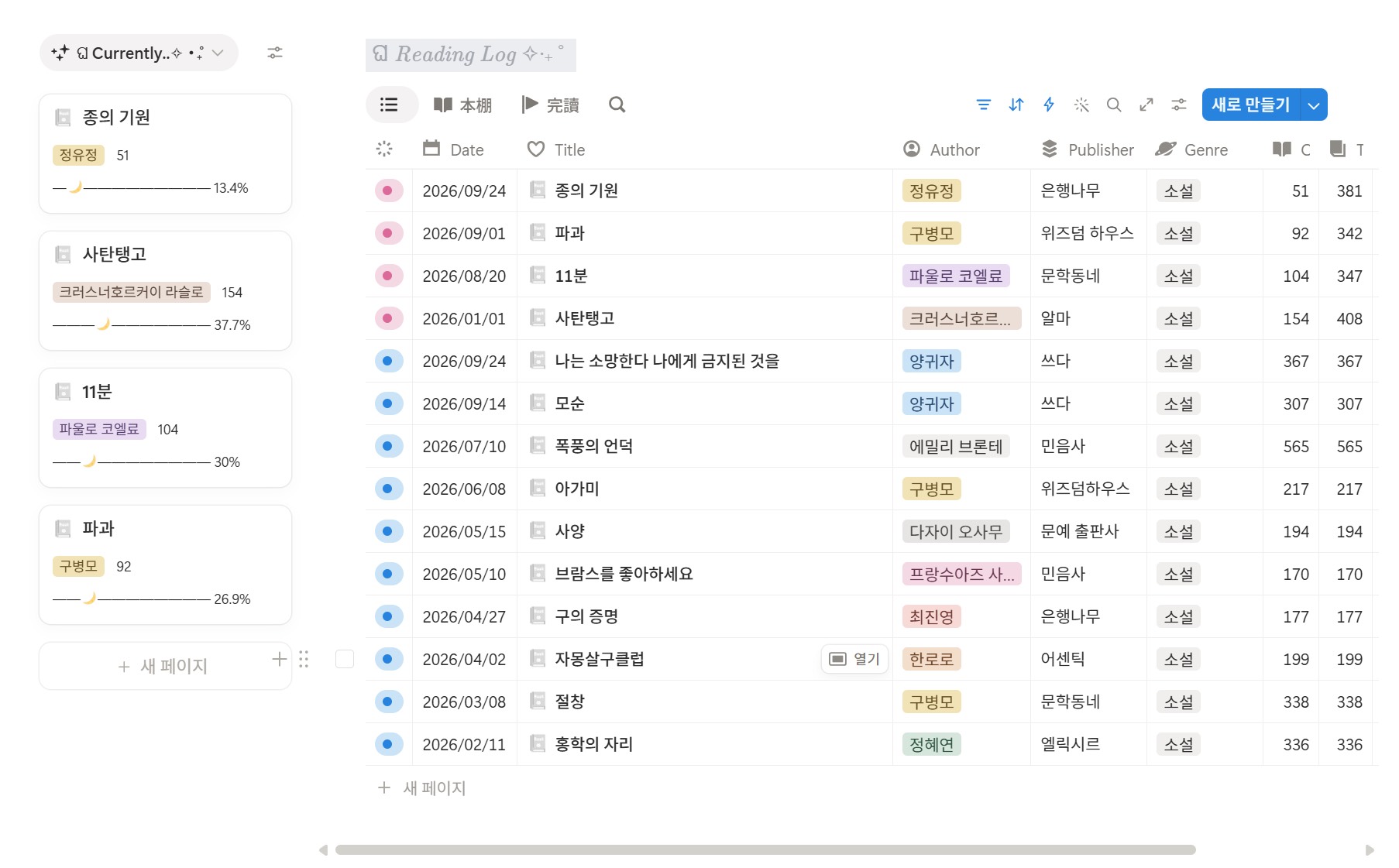Click the 37.7% progress bar on 사탄탱고 card

coord(152,325)
